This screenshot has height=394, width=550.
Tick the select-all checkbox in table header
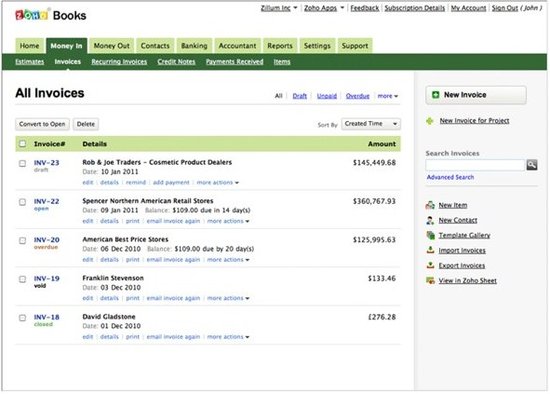[x=22, y=143]
